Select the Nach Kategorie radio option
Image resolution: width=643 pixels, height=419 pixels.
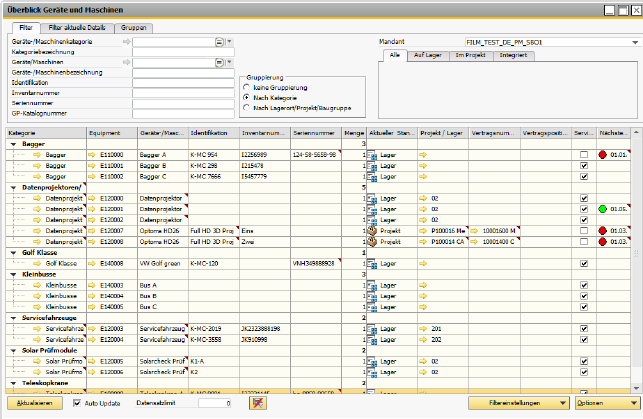click(x=246, y=98)
